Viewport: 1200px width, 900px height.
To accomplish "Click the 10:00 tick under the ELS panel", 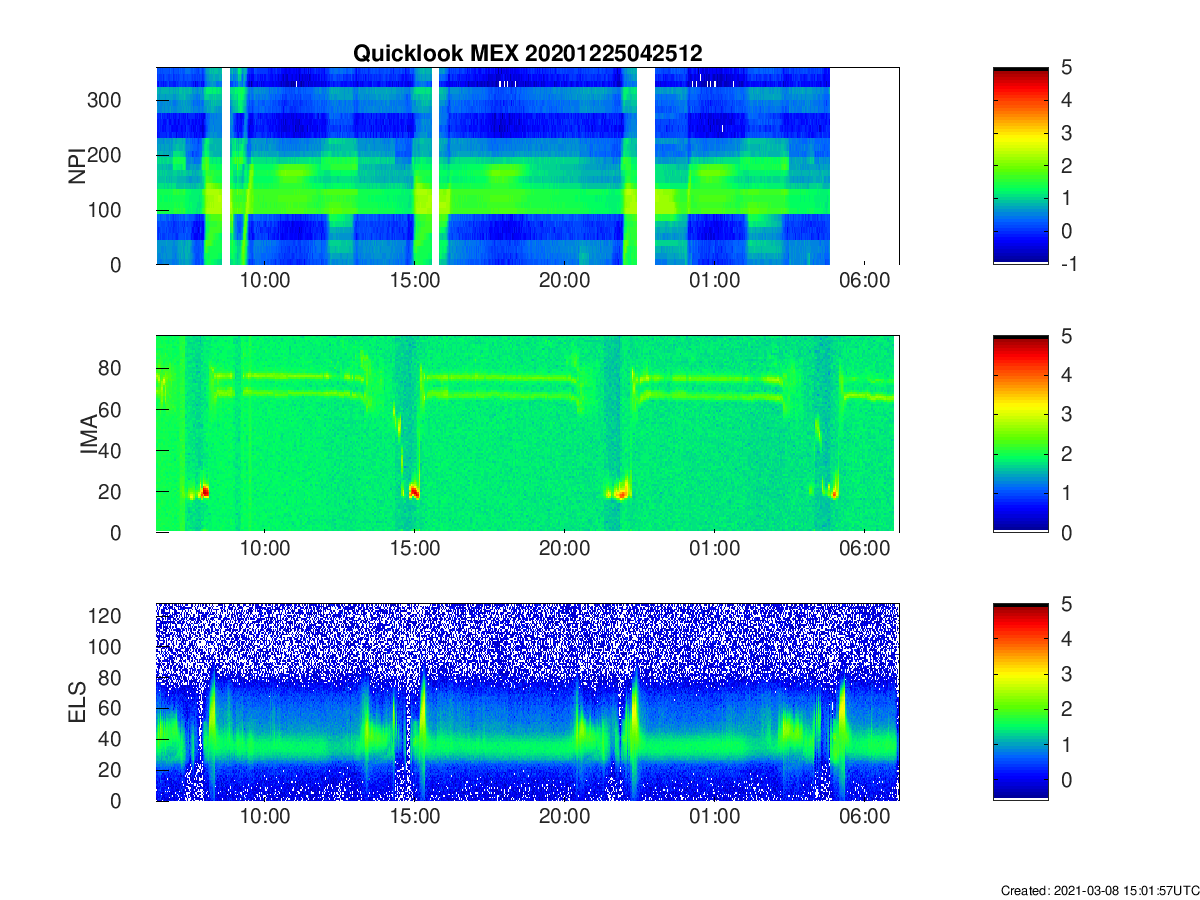I will pyautogui.click(x=265, y=817).
